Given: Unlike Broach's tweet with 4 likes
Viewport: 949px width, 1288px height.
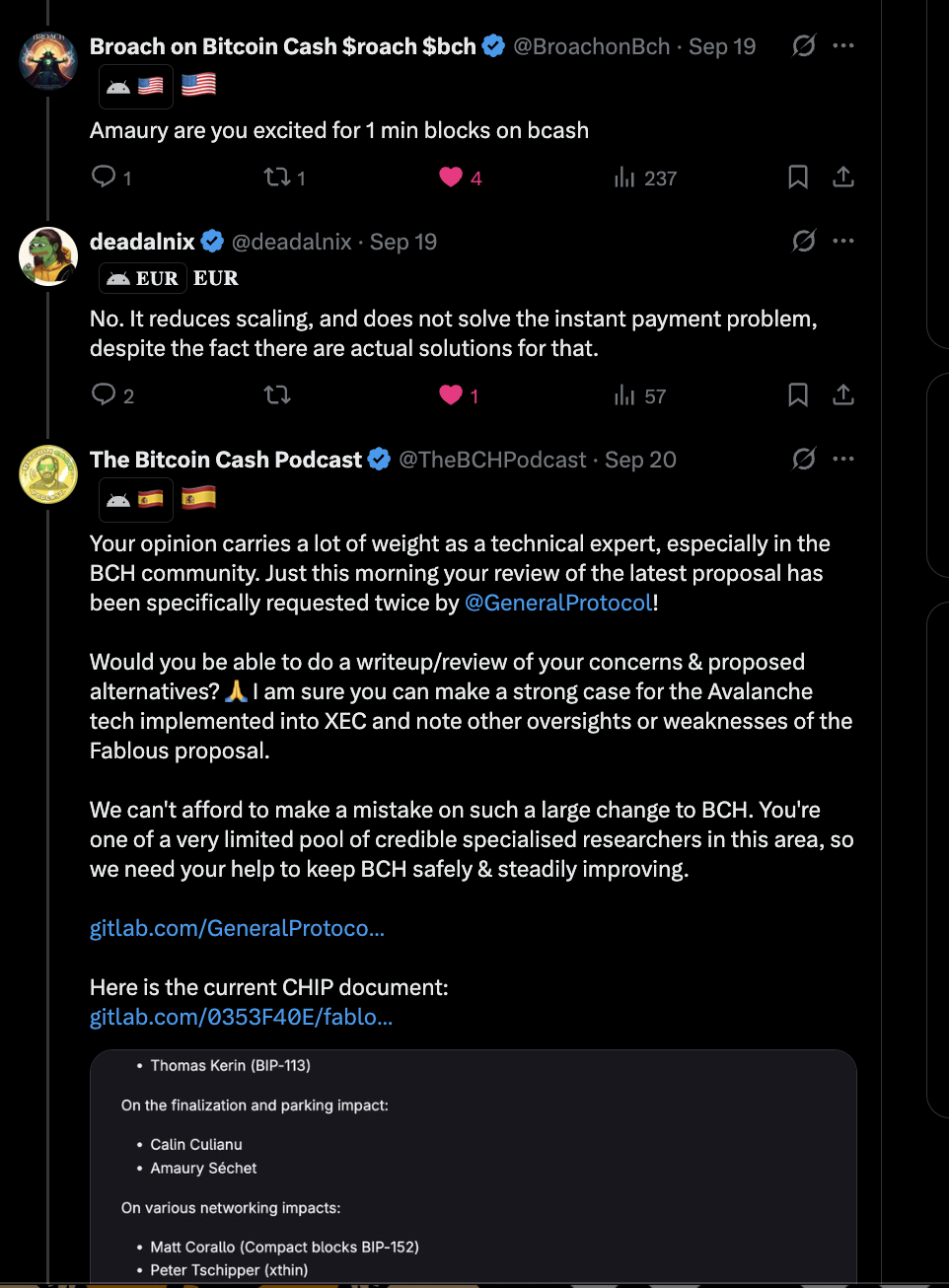Looking at the screenshot, I should click(461, 178).
